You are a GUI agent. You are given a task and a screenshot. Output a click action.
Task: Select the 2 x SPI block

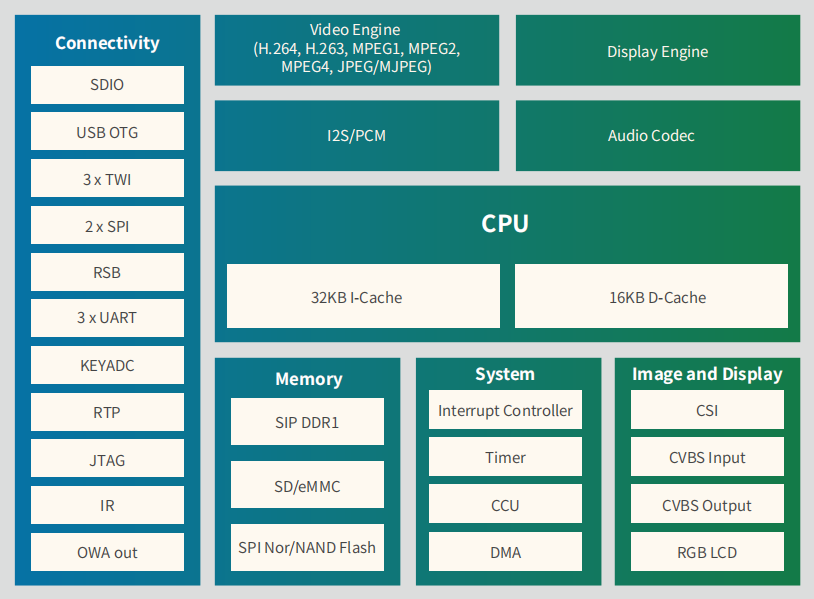pyautogui.click(x=107, y=225)
